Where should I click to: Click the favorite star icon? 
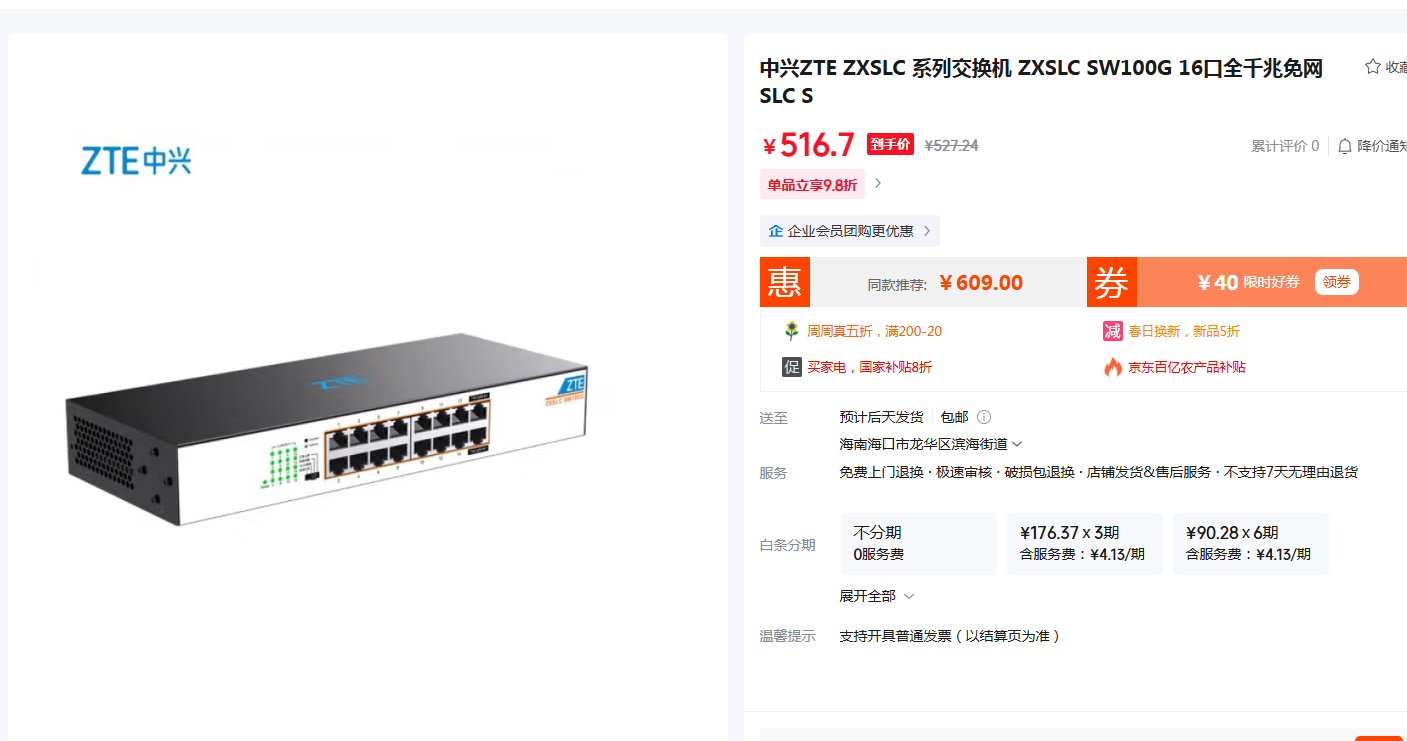1373,67
